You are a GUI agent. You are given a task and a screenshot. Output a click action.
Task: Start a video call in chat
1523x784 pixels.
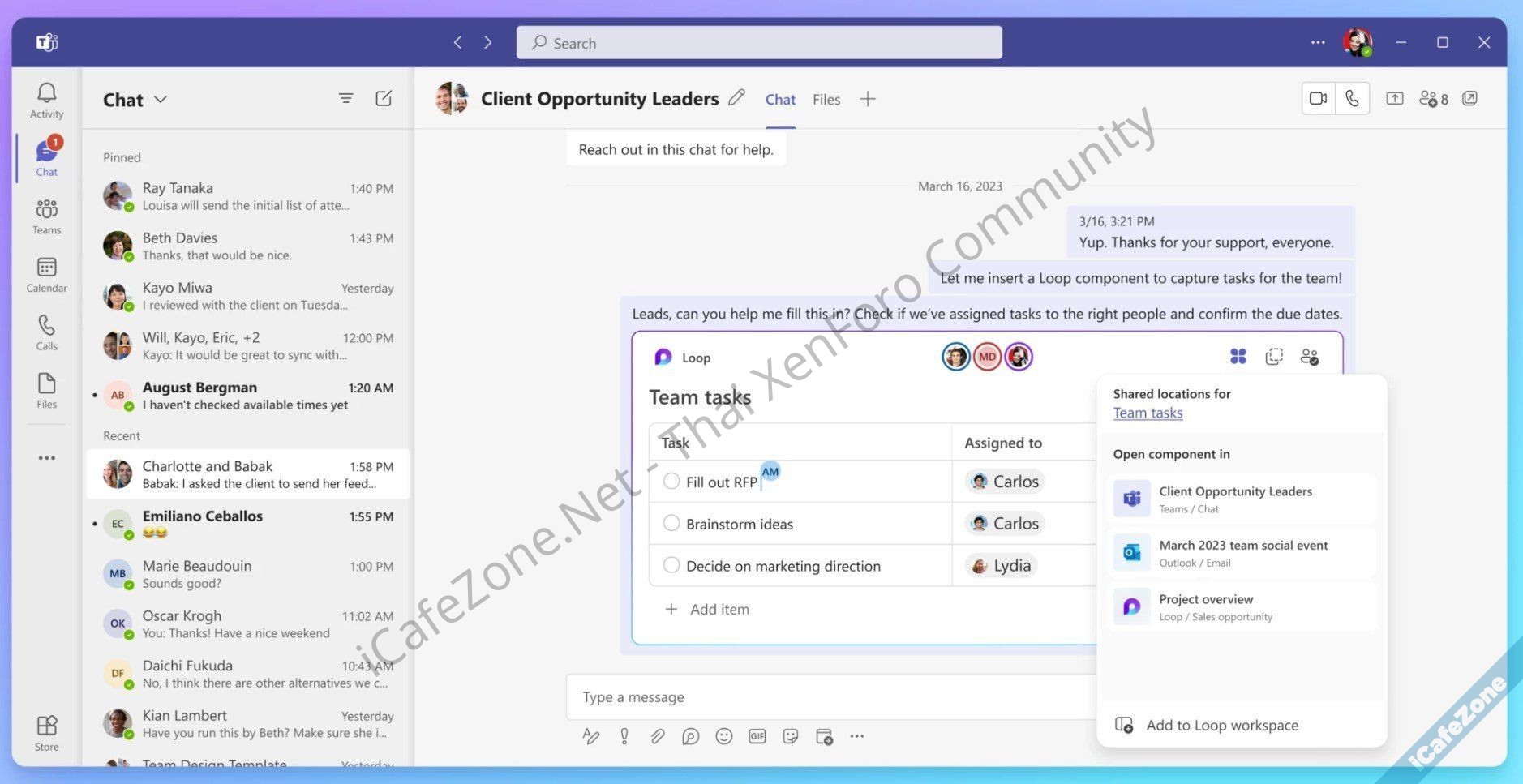(x=1318, y=99)
